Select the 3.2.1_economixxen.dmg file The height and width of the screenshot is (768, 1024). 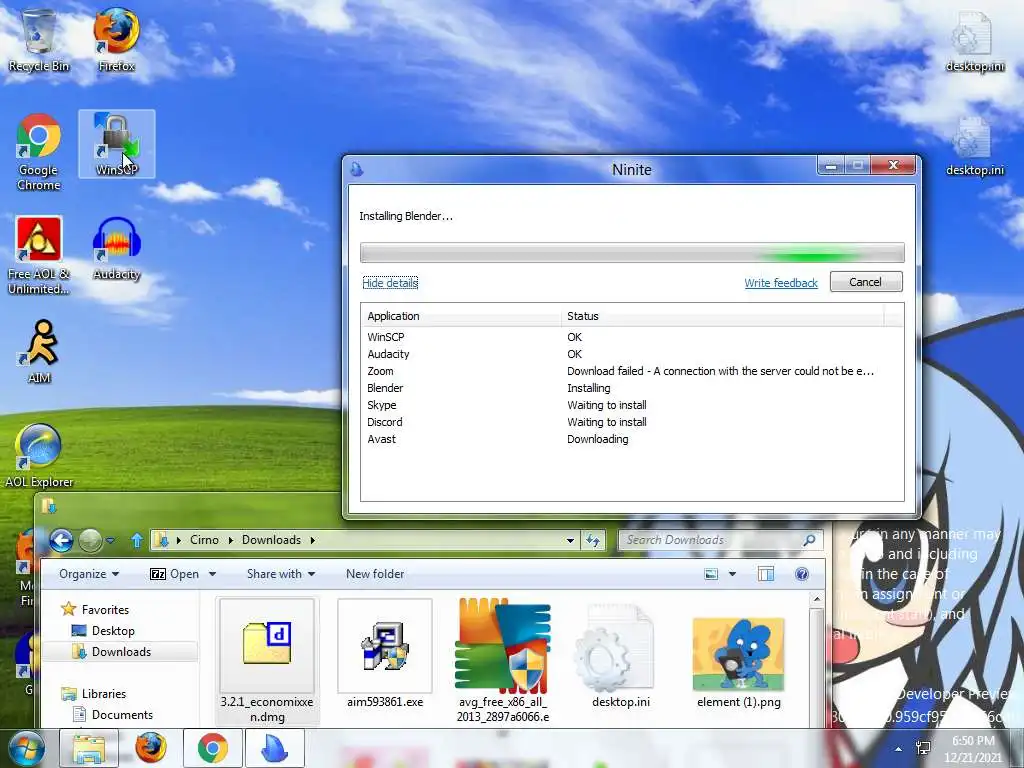(267, 662)
